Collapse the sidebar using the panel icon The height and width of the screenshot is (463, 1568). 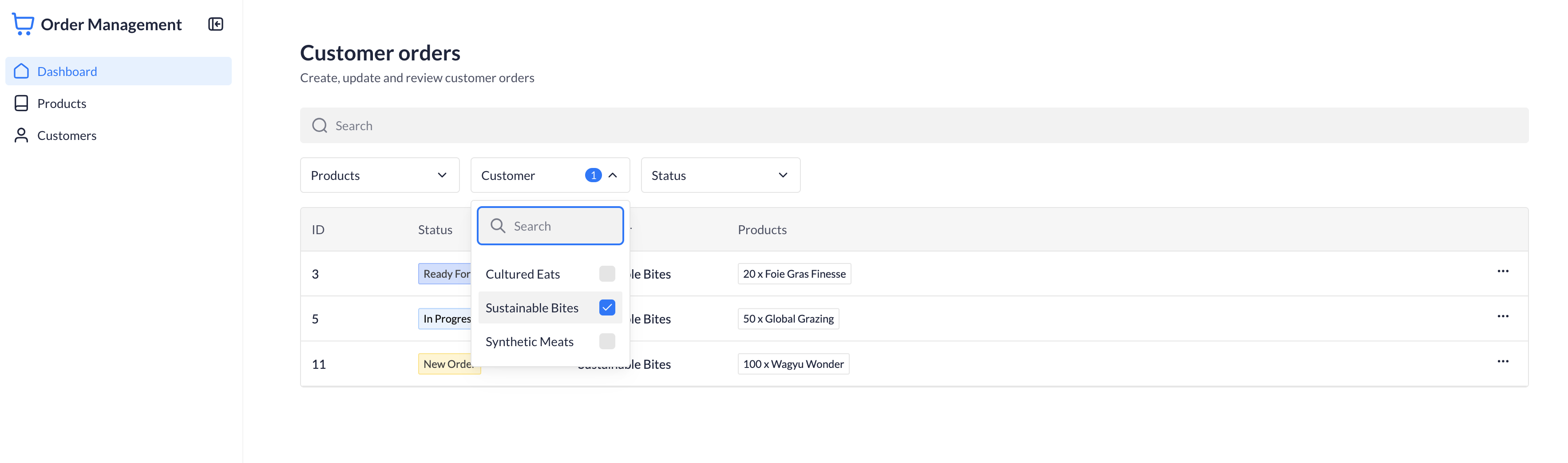click(215, 24)
